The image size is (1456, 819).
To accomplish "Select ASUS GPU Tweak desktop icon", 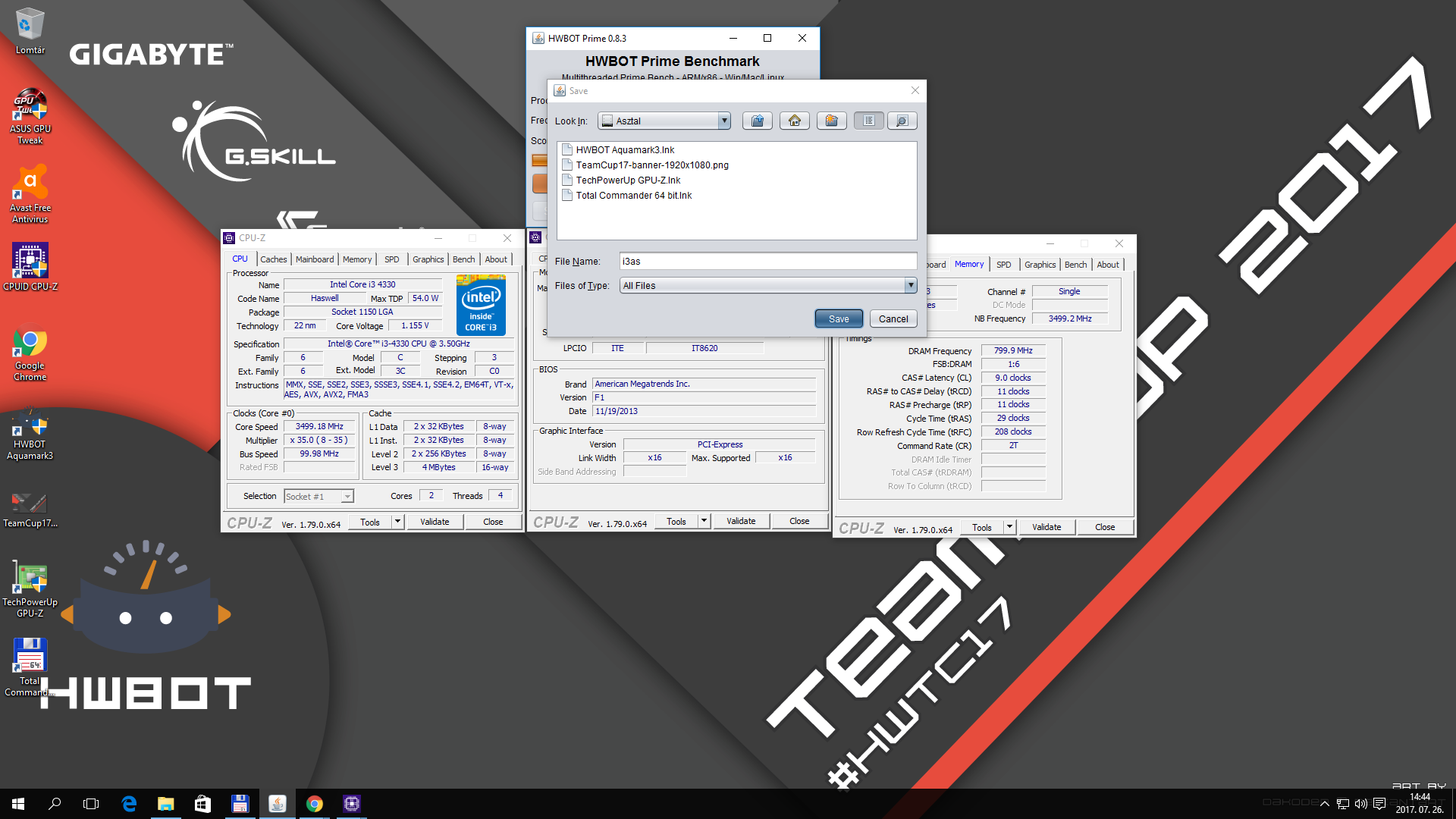I will coord(30,117).
